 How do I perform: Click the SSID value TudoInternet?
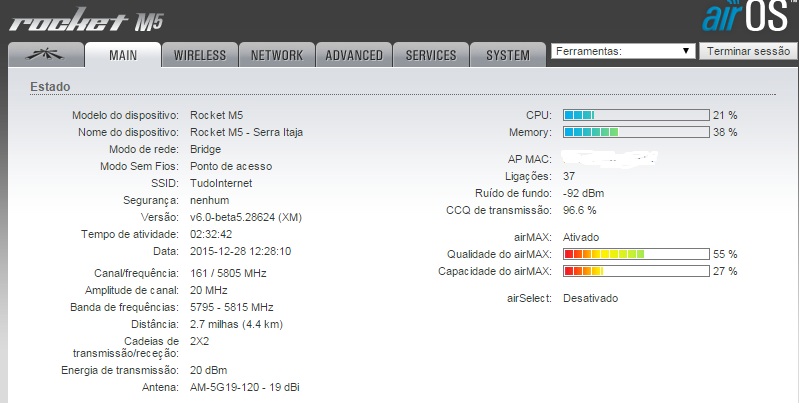click(x=221, y=183)
